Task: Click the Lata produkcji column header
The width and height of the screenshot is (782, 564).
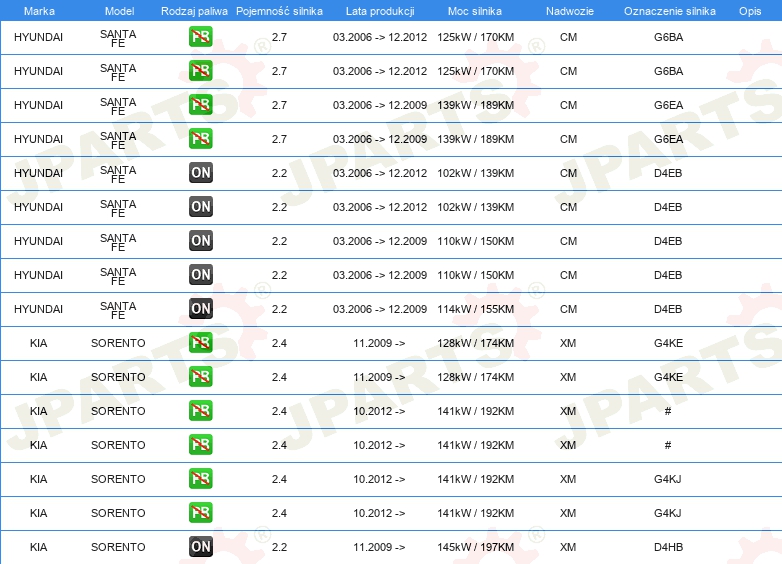Action: click(379, 10)
